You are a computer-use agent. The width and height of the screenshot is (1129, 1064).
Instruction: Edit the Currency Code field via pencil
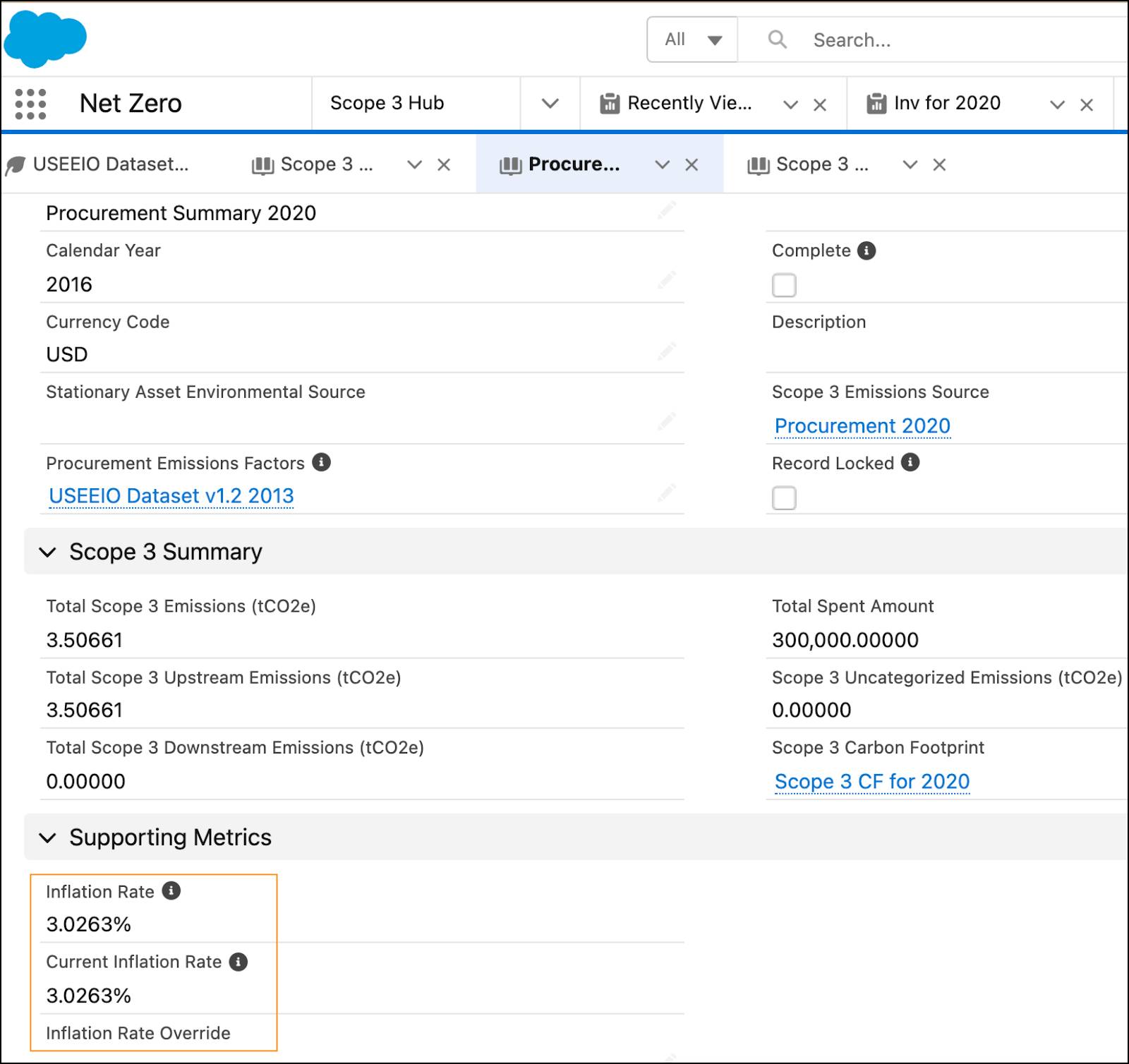pos(667,351)
